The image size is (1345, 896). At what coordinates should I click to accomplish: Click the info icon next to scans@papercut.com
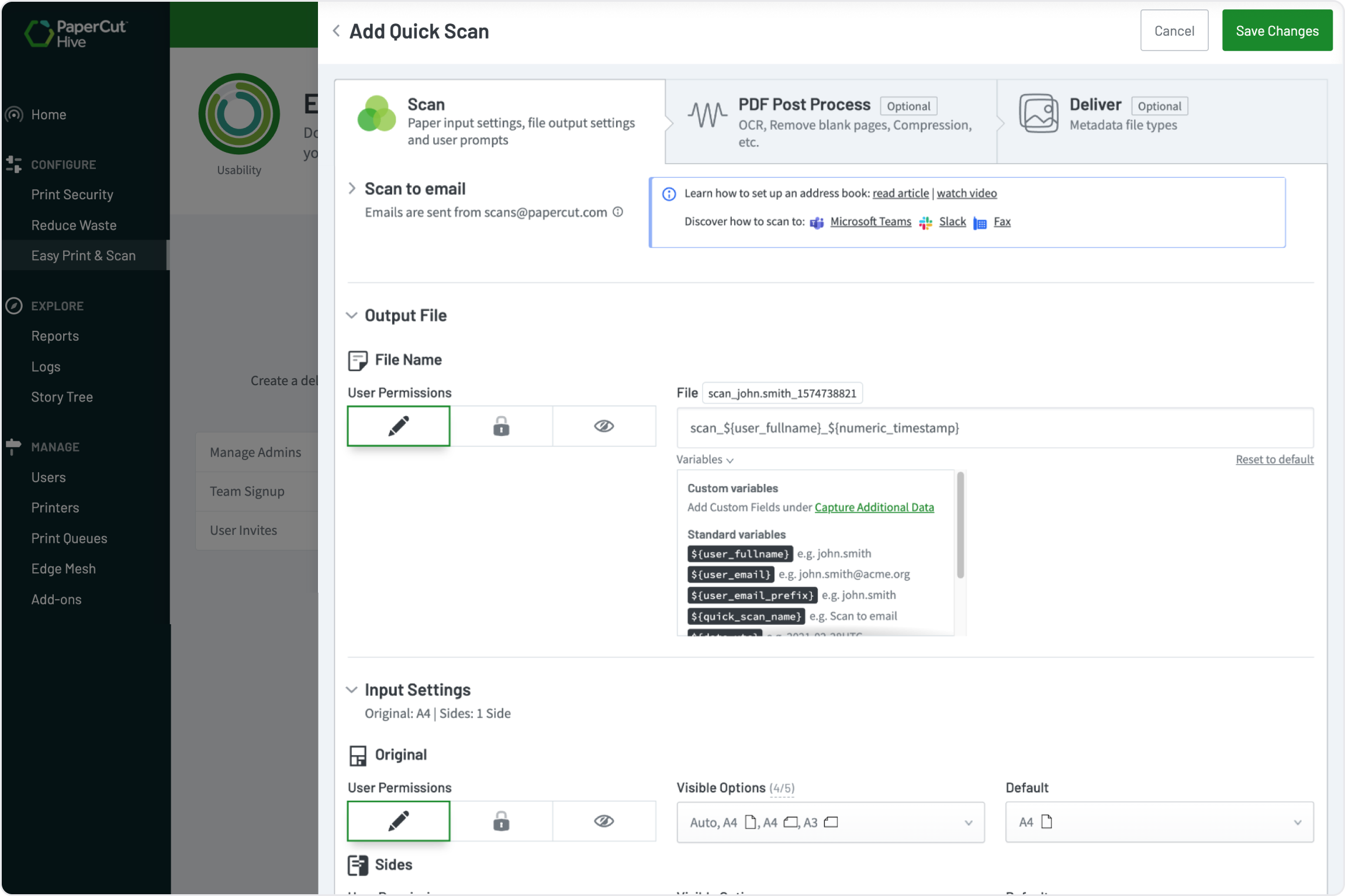618,212
